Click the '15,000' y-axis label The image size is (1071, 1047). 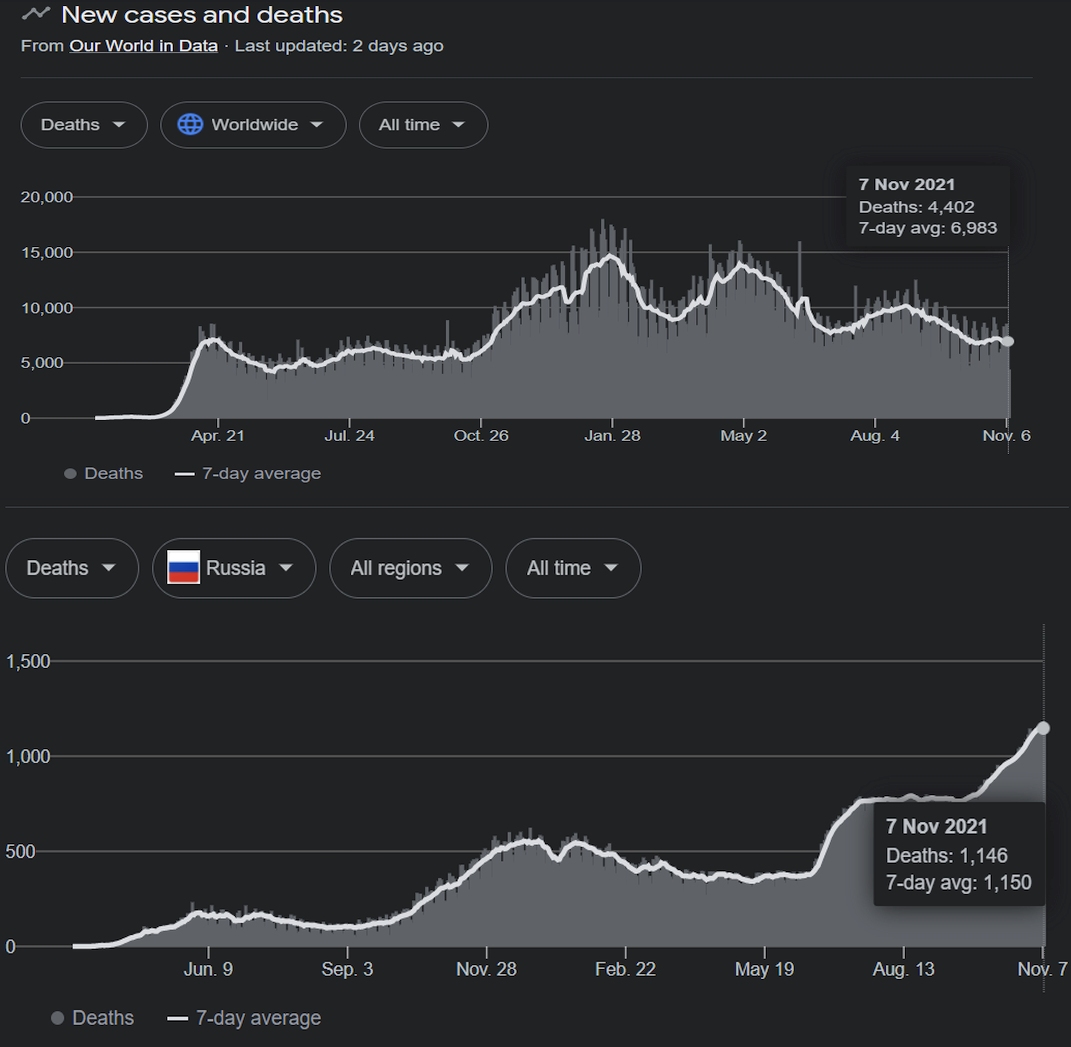[46, 253]
